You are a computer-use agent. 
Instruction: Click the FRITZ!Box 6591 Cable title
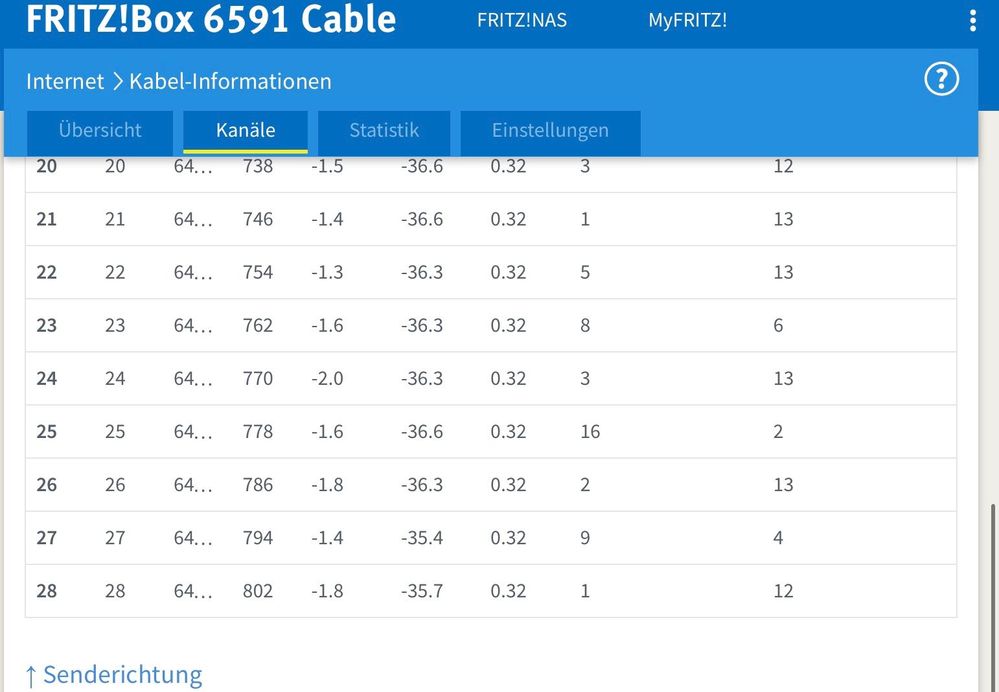[x=211, y=19]
